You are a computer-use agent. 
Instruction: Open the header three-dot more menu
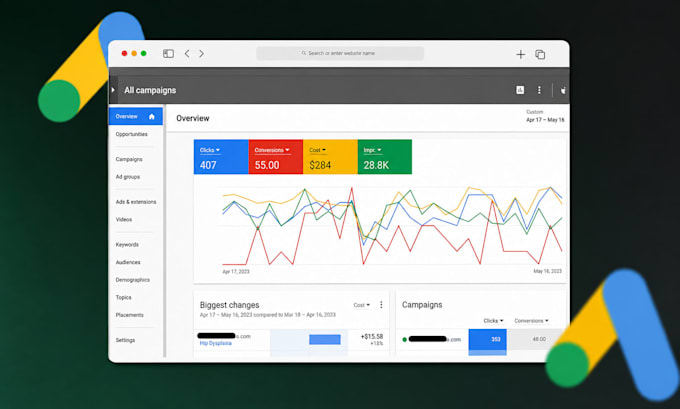tap(539, 90)
